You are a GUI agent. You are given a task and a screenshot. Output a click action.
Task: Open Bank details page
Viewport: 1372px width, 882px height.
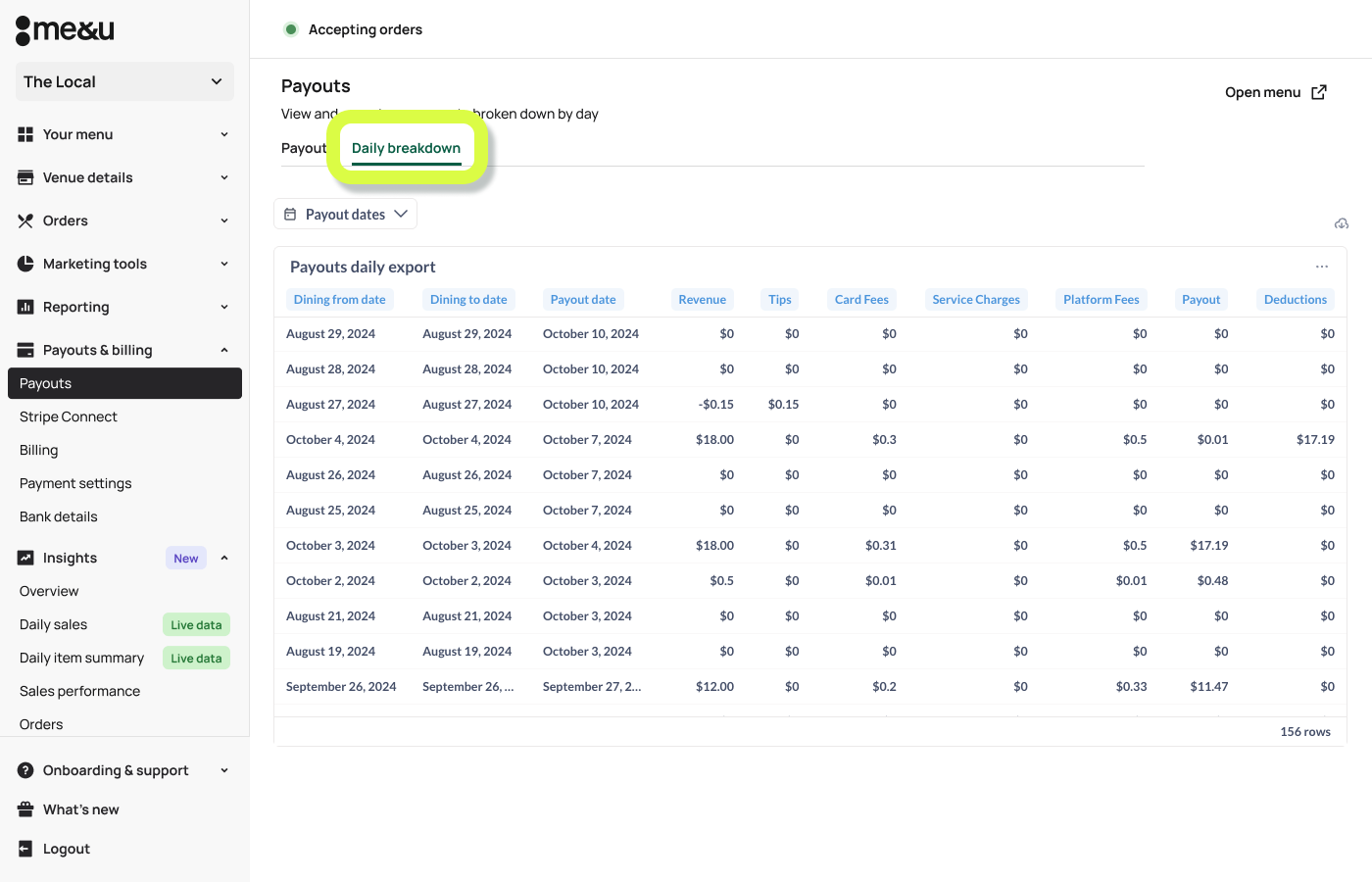pyautogui.click(x=59, y=516)
